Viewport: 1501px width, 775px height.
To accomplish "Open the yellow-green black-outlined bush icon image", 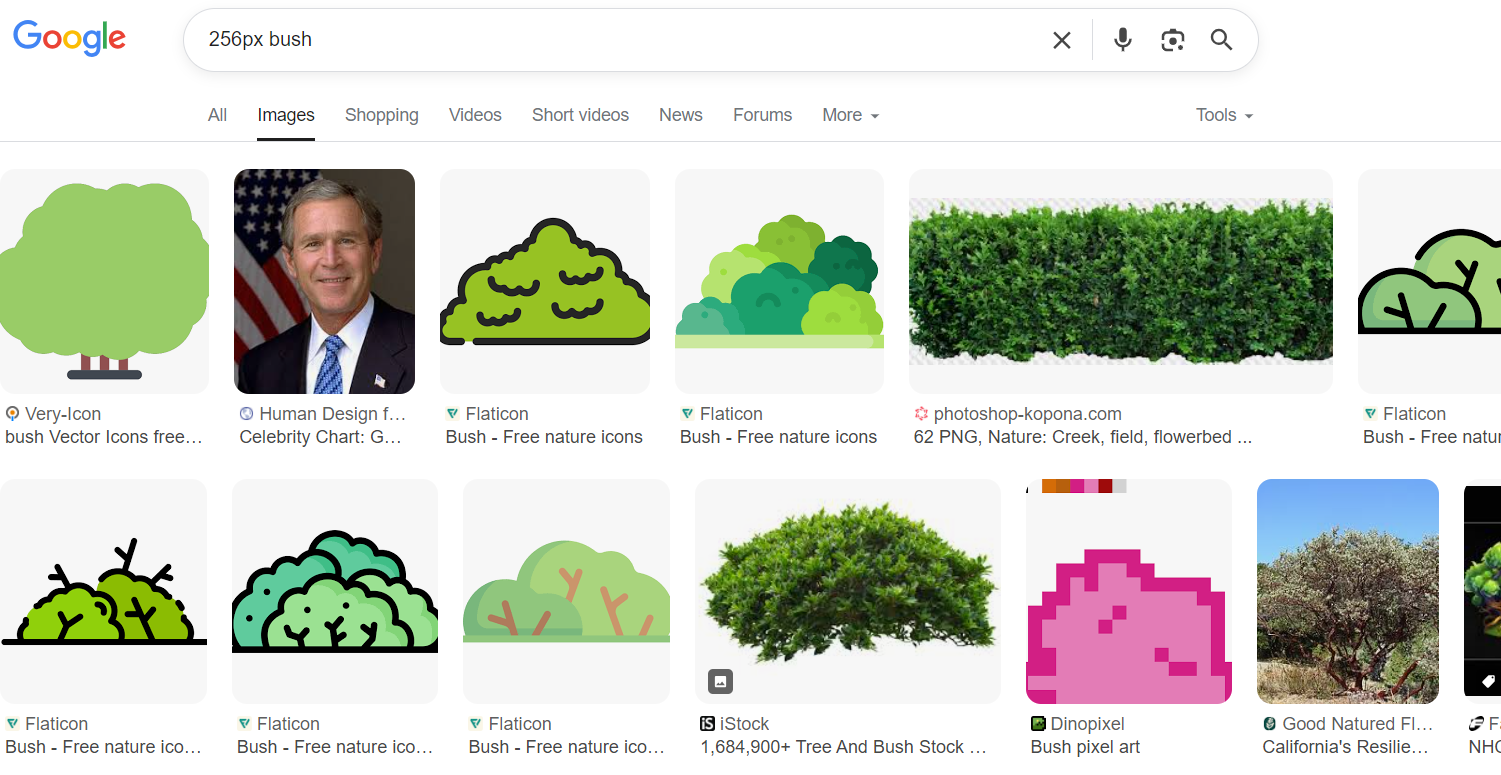I will (x=545, y=281).
